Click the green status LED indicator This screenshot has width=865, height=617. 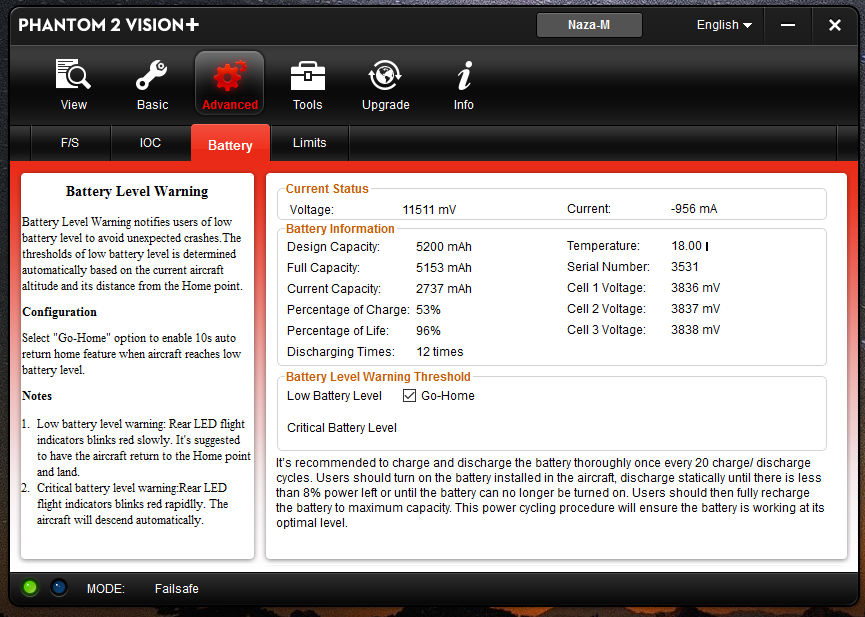pyautogui.click(x=30, y=587)
